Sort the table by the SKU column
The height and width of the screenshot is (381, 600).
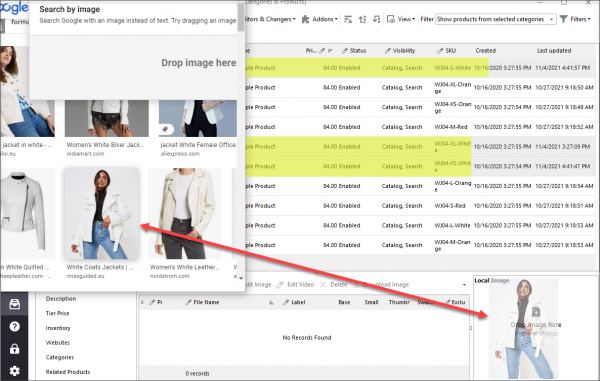pos(450,50)
